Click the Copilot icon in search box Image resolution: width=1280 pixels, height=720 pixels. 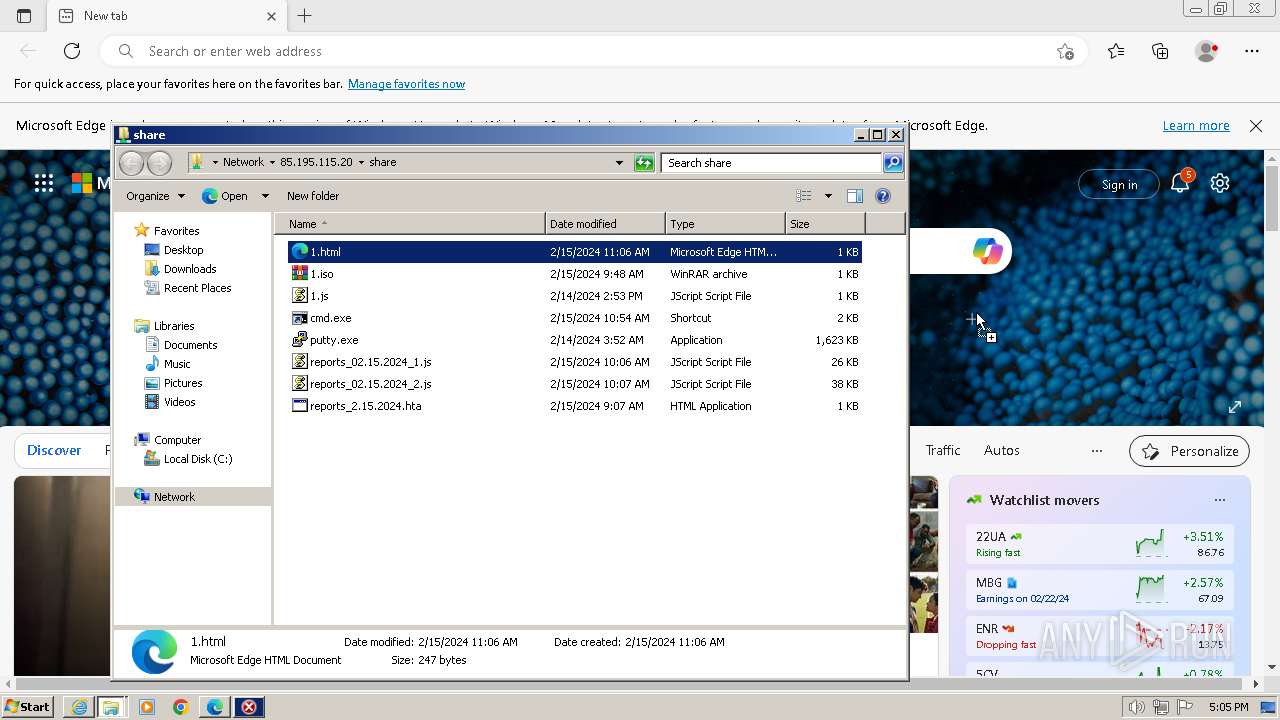click(988, 252)
